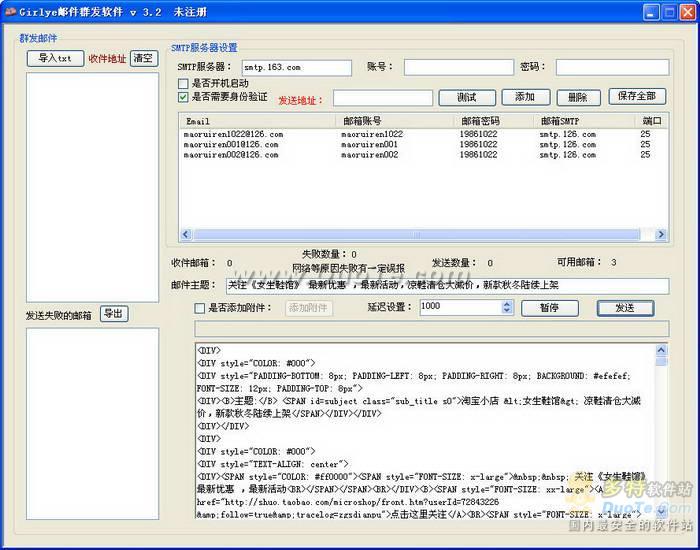
Task: Click the SMTP服务器 input field
Action: [x=296, y=67]
